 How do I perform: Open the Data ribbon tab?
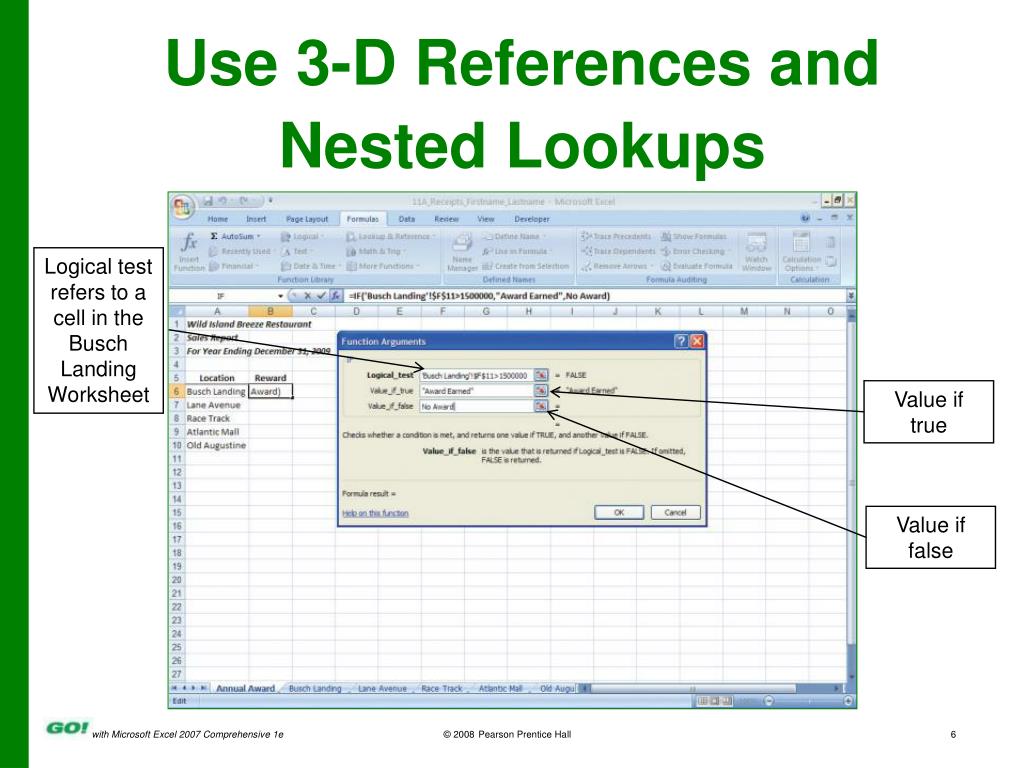click(407, 219)
